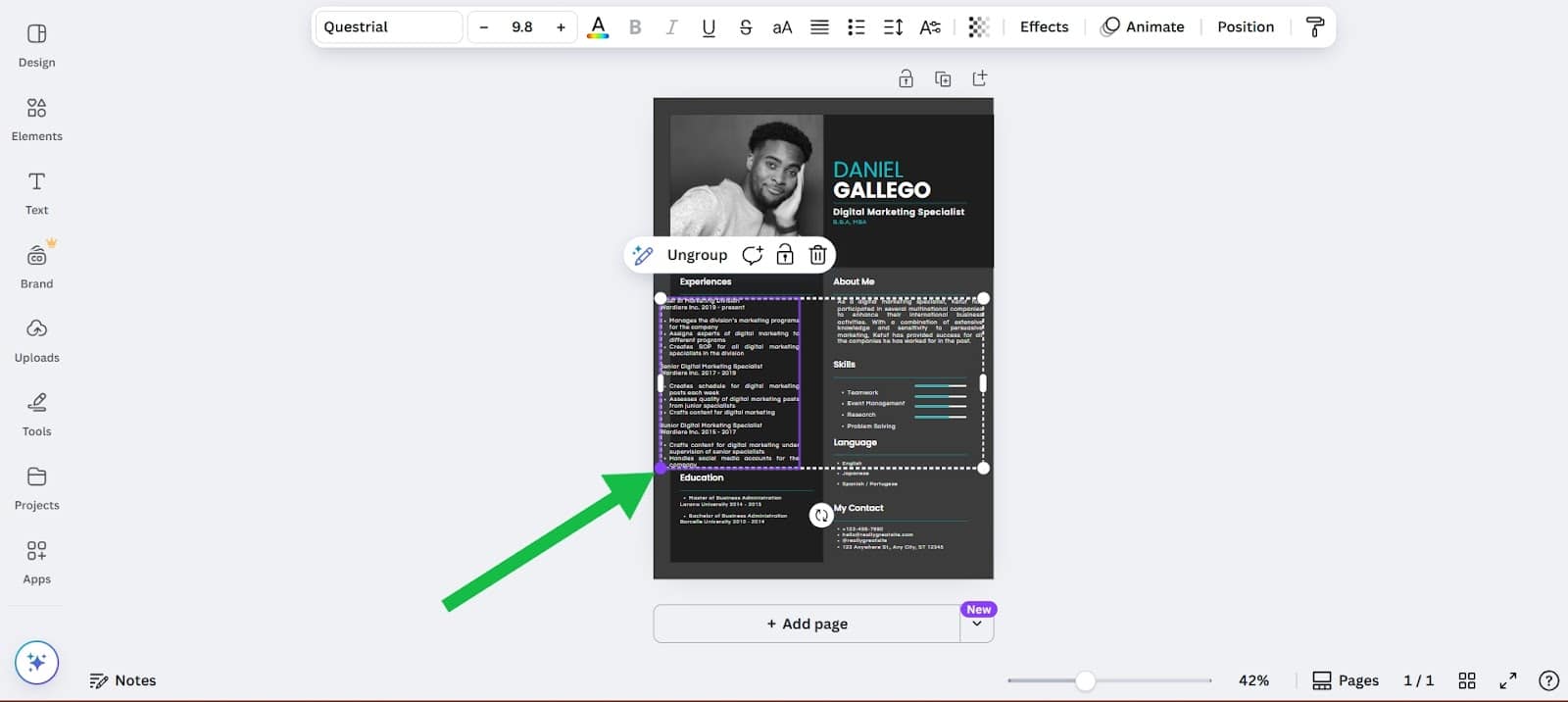Open the Elements panel

coord(36,120)
